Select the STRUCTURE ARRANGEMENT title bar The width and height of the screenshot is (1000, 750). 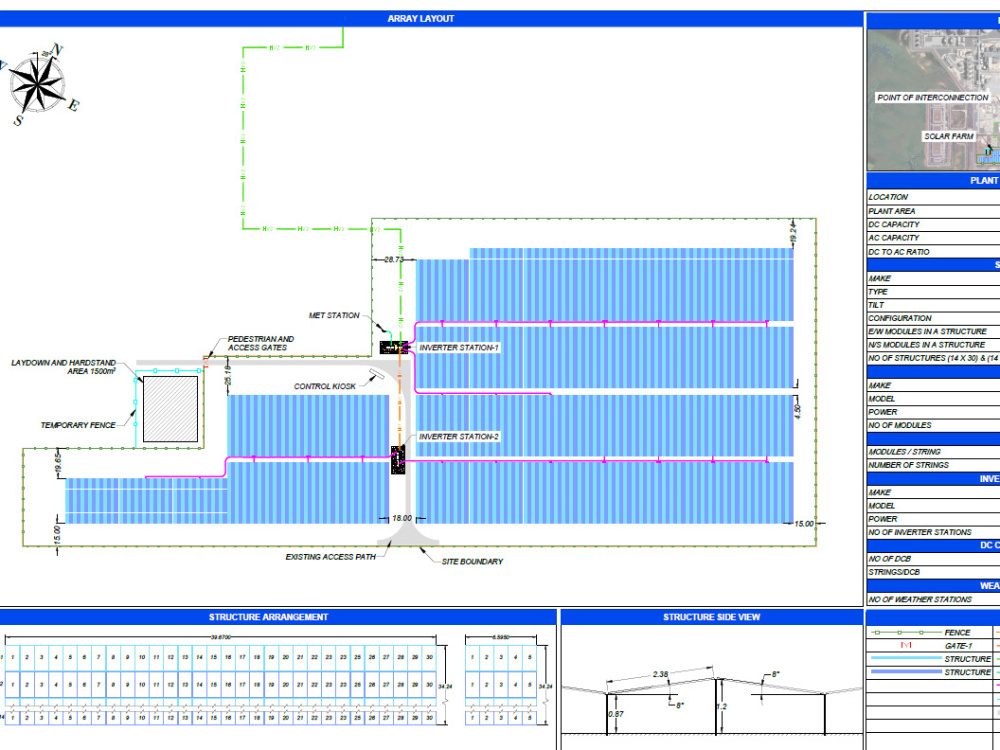coord(268,617)
